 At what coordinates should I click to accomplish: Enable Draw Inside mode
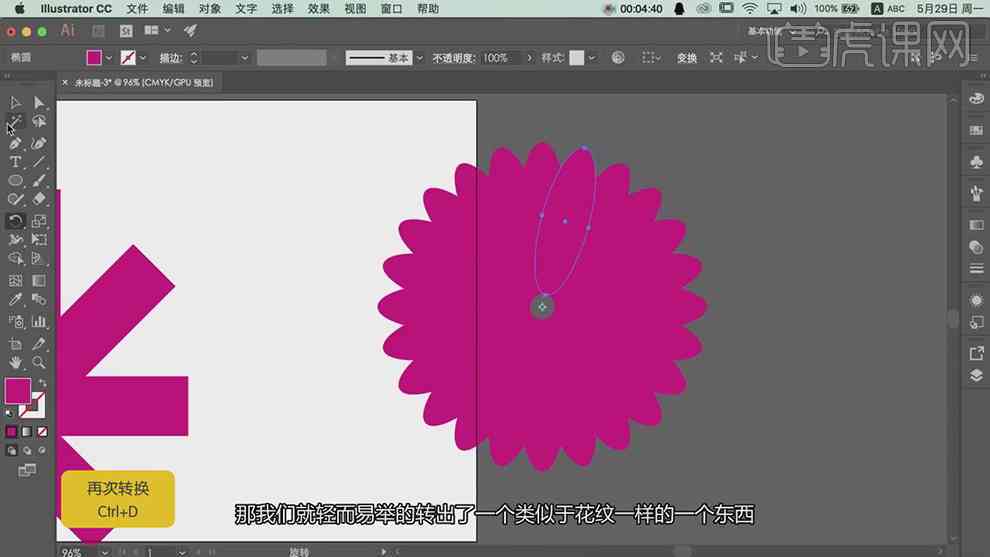[x=42, y=450]
